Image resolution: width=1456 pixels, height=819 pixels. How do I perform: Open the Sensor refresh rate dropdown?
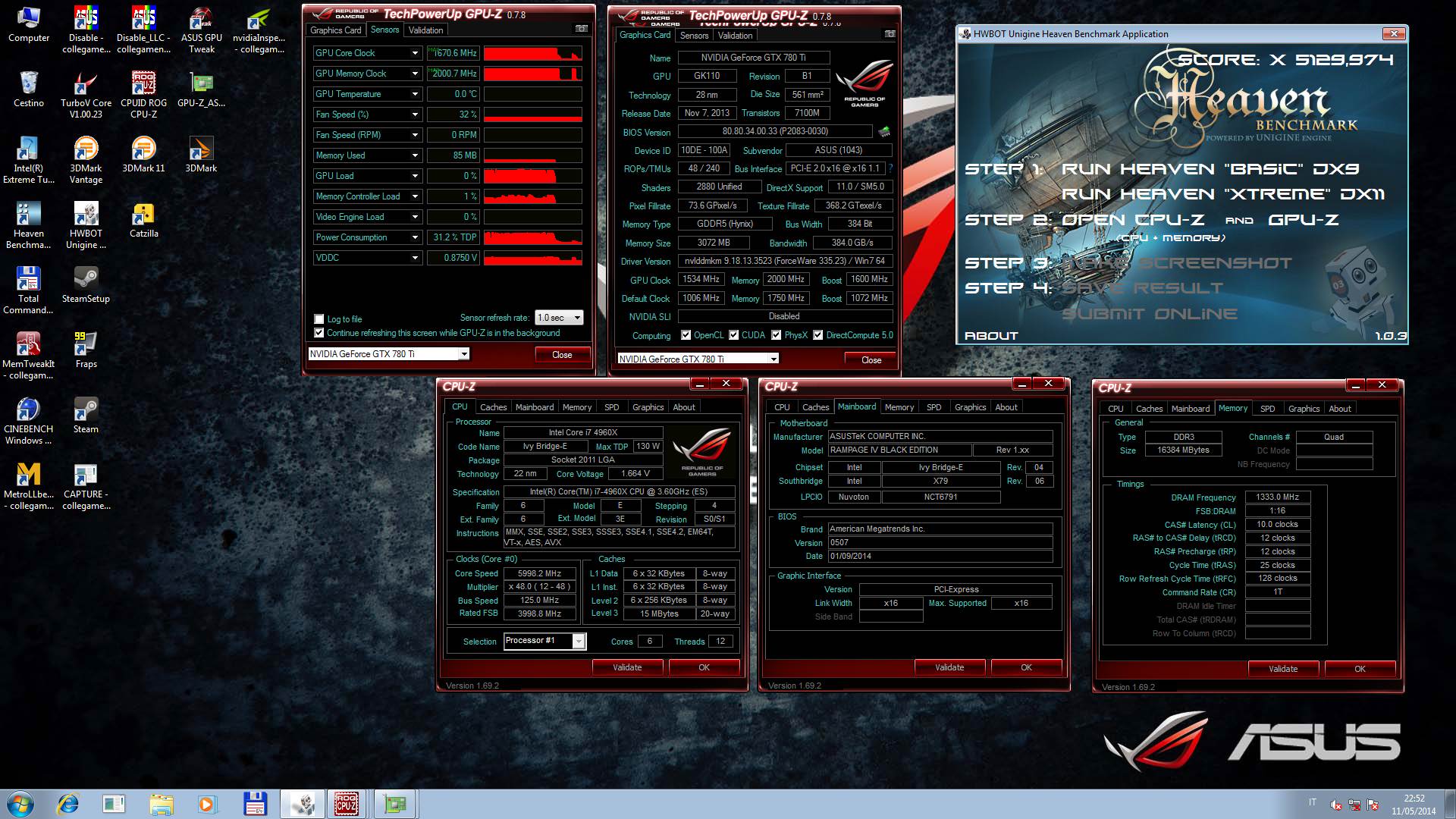pos(559,318)
